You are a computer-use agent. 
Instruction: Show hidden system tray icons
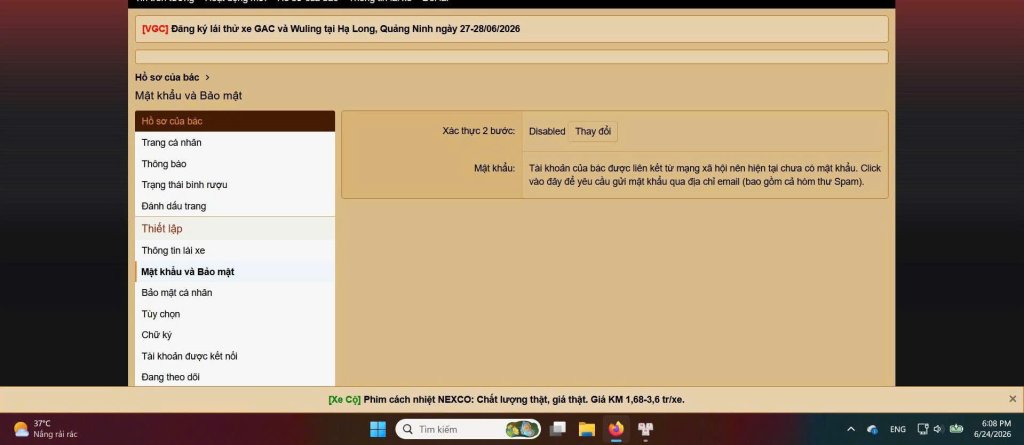coord(851,429)
